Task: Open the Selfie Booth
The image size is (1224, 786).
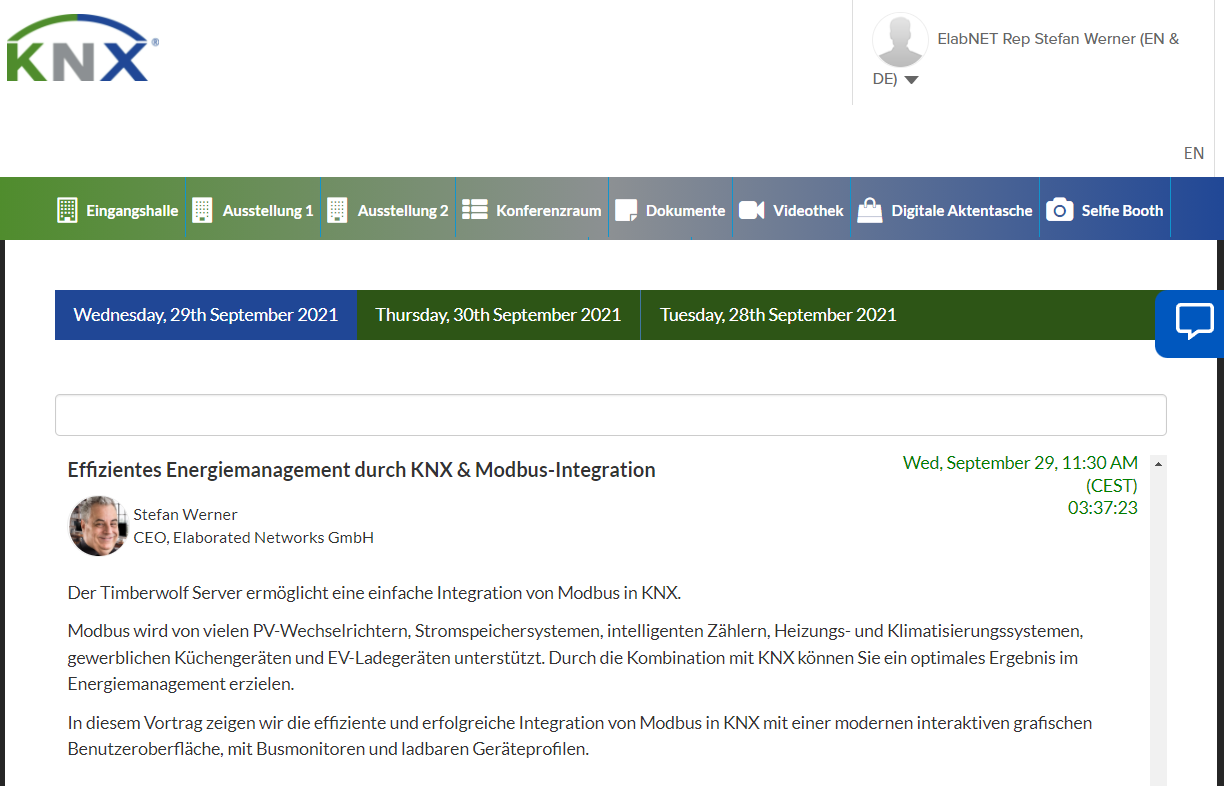Action: pos(1122,211)
